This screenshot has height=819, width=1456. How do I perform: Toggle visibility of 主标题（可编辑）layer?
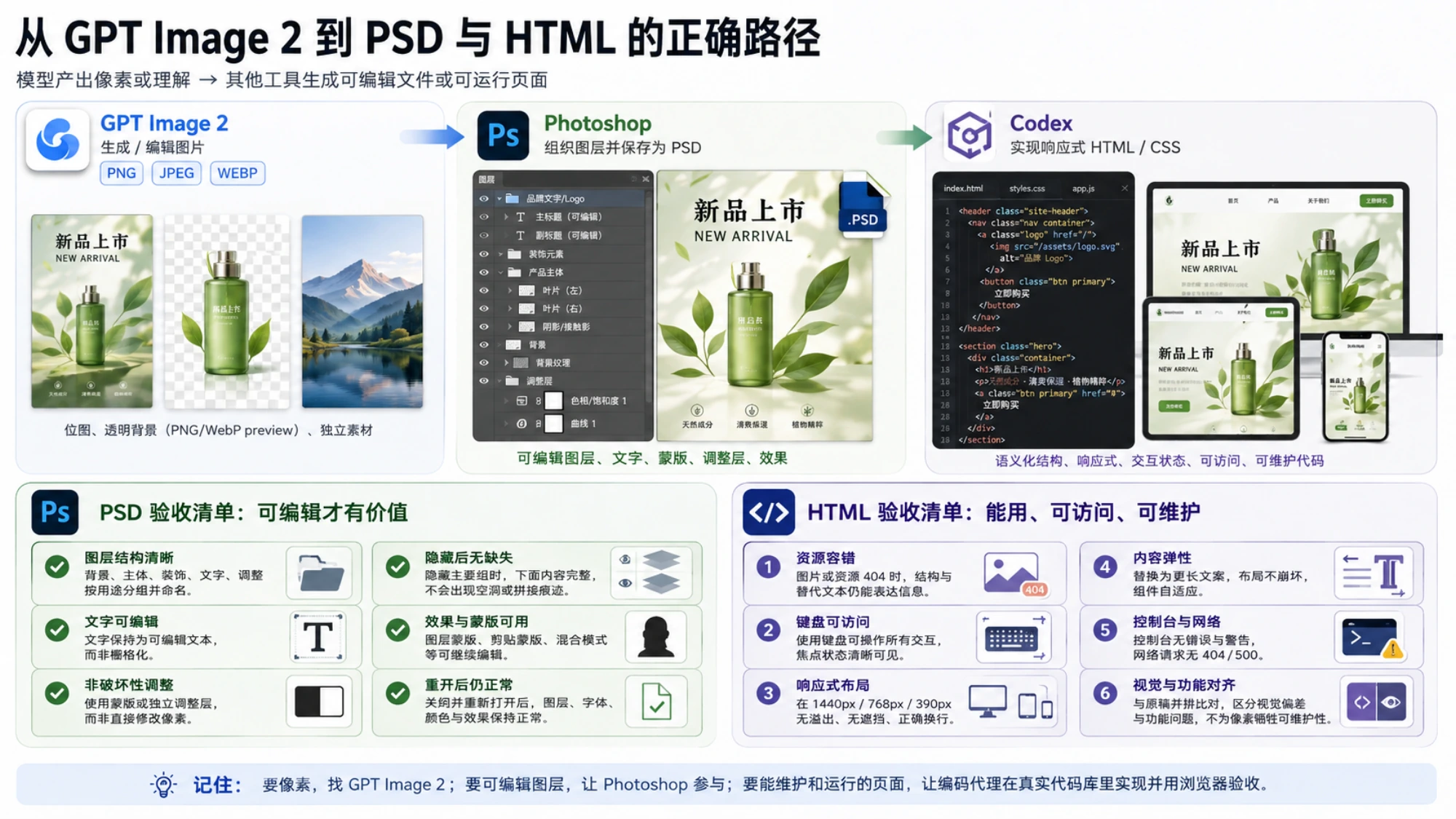pos(484,217)
